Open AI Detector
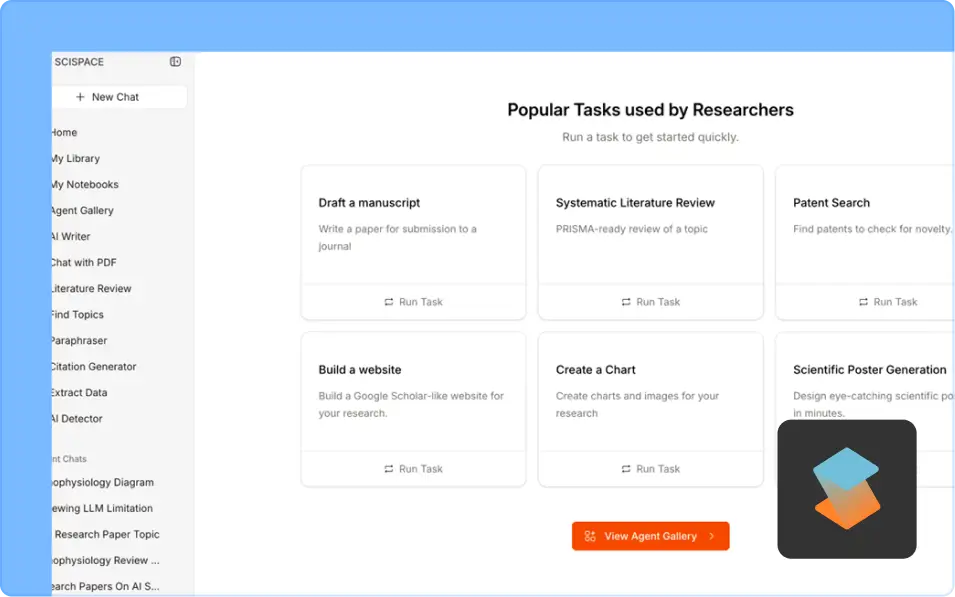Viewport: 955px width, 597px height. click(x=77, y=419)
